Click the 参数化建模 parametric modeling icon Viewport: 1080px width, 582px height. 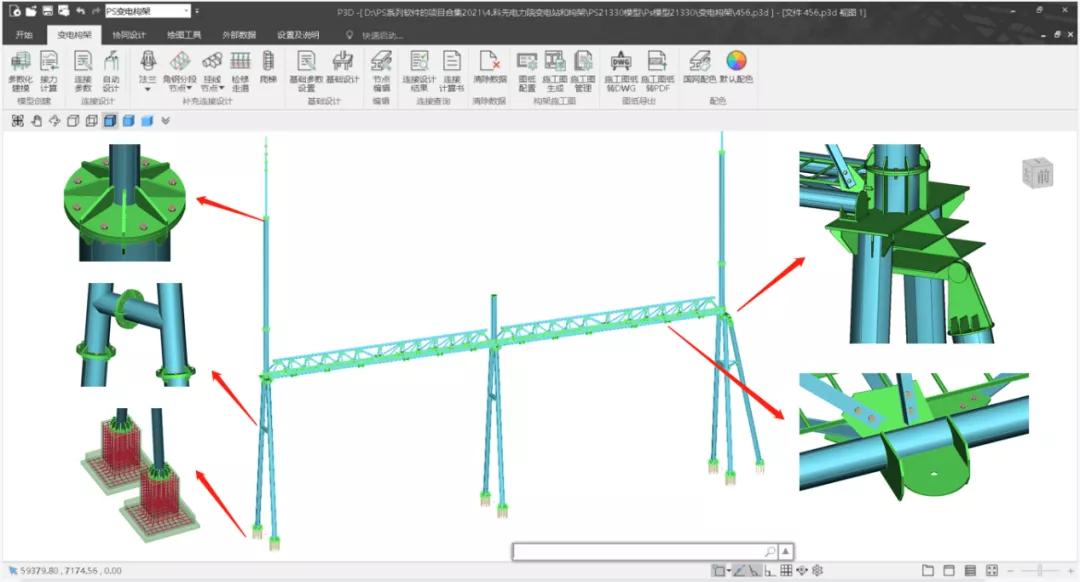click(20, 69)
